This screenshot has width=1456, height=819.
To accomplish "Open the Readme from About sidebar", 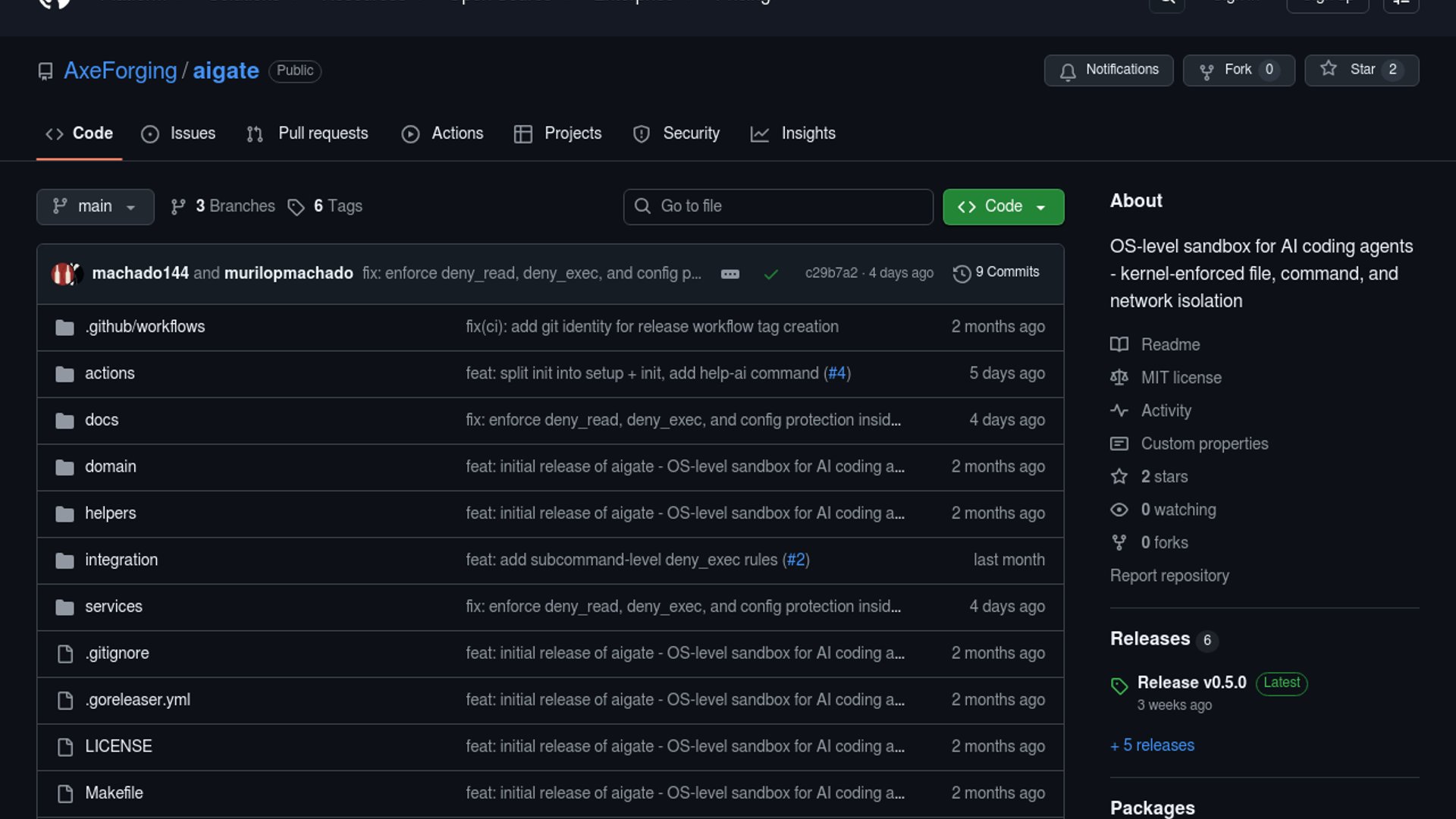I will 1170,344.
